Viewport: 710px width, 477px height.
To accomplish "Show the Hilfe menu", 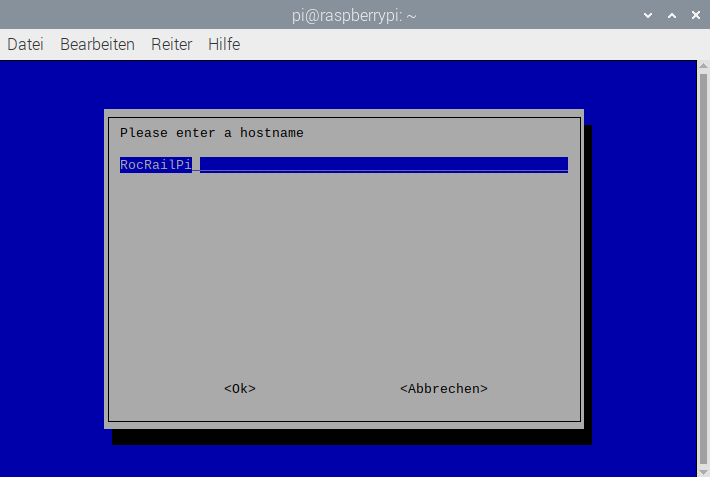I will point(224,45).
